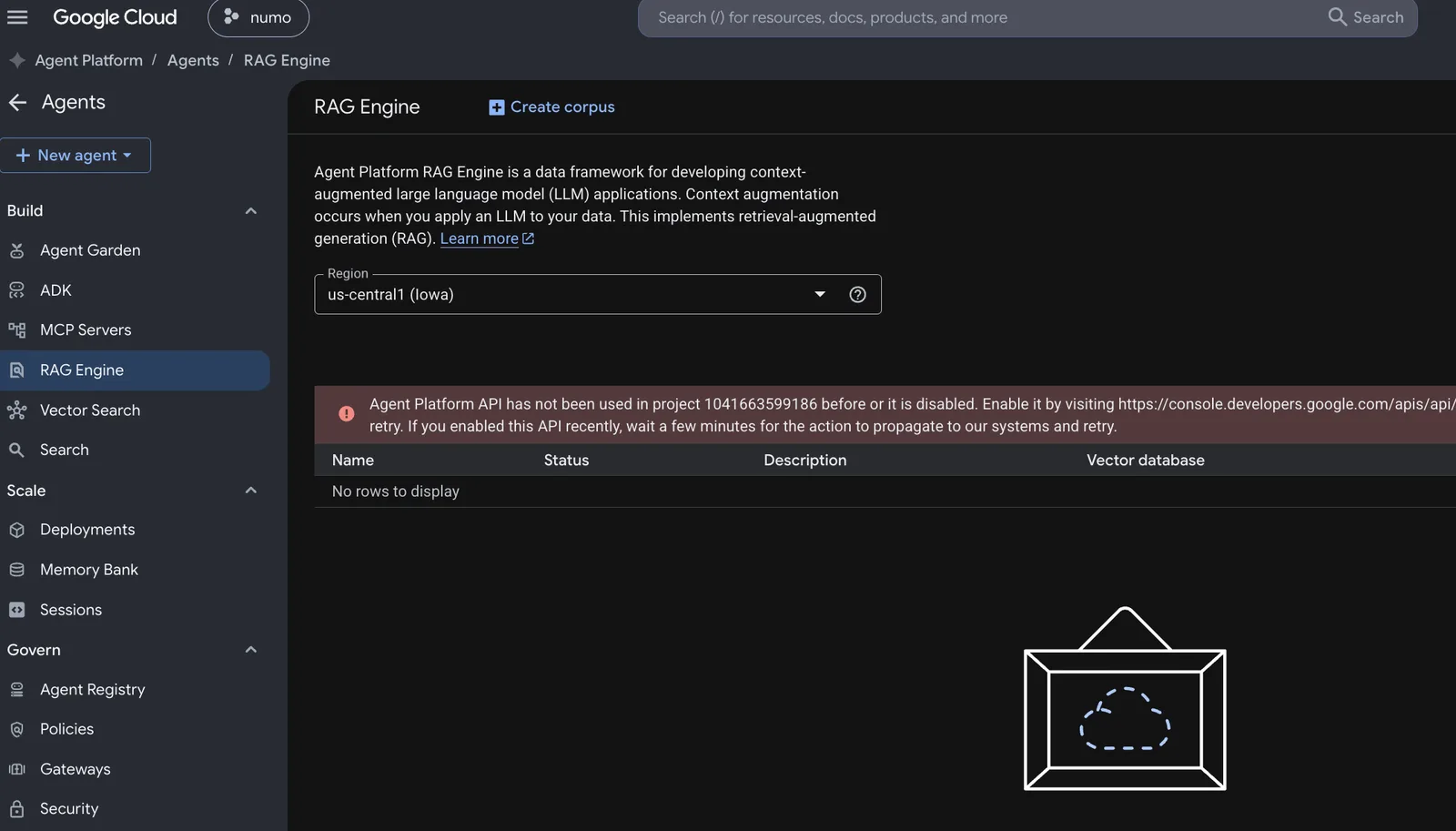Click the top bar Search button
1456x831 pixels.
coord(1366,17)
